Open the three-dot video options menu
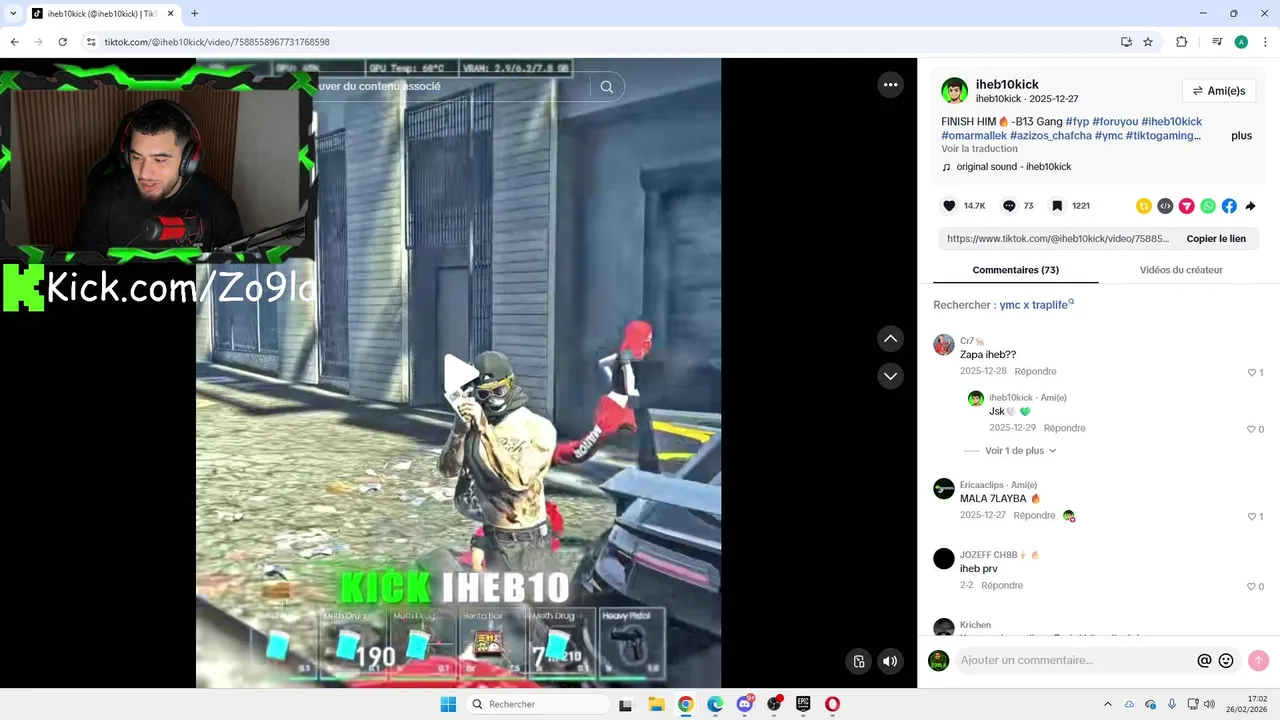 coord(891,85)
